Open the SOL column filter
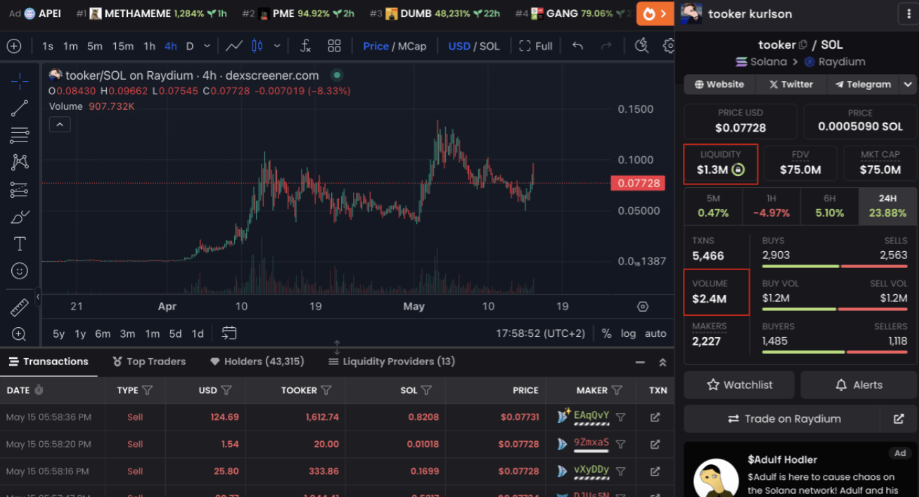 point(427,390)
